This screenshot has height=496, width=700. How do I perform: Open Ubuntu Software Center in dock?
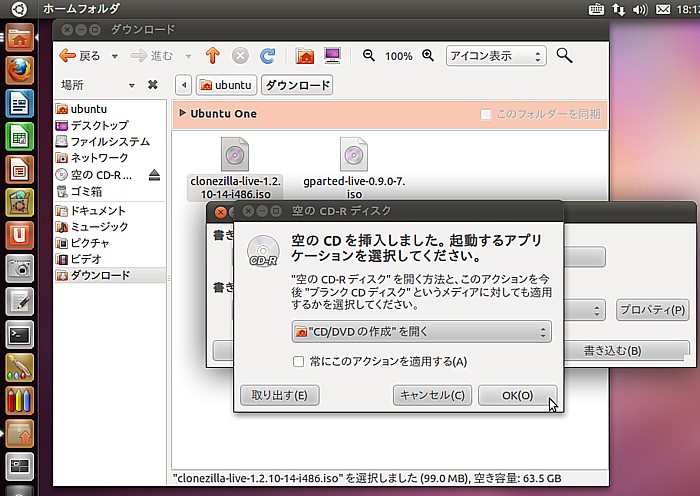pos(19,203)
